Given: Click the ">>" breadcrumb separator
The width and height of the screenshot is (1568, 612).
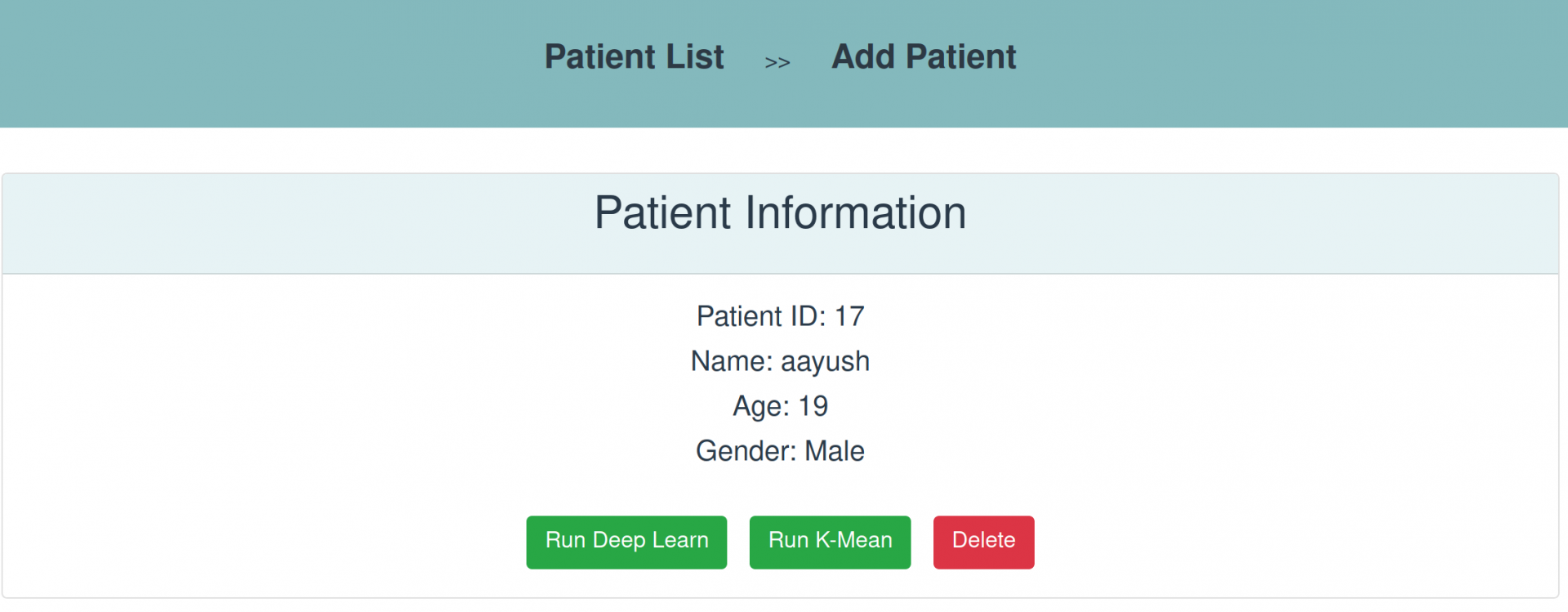Looking at the screenshot, I should pos(777,63).
